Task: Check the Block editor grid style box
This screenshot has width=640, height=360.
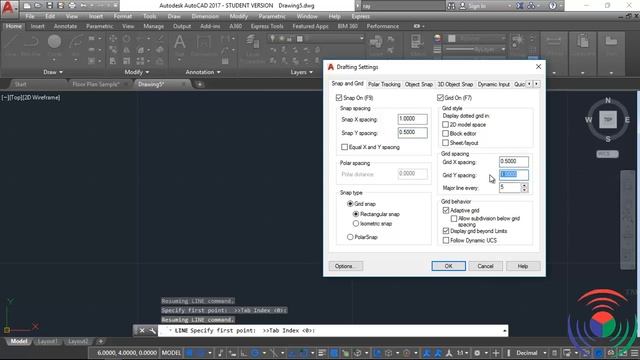Action: (x=445, y=133)
